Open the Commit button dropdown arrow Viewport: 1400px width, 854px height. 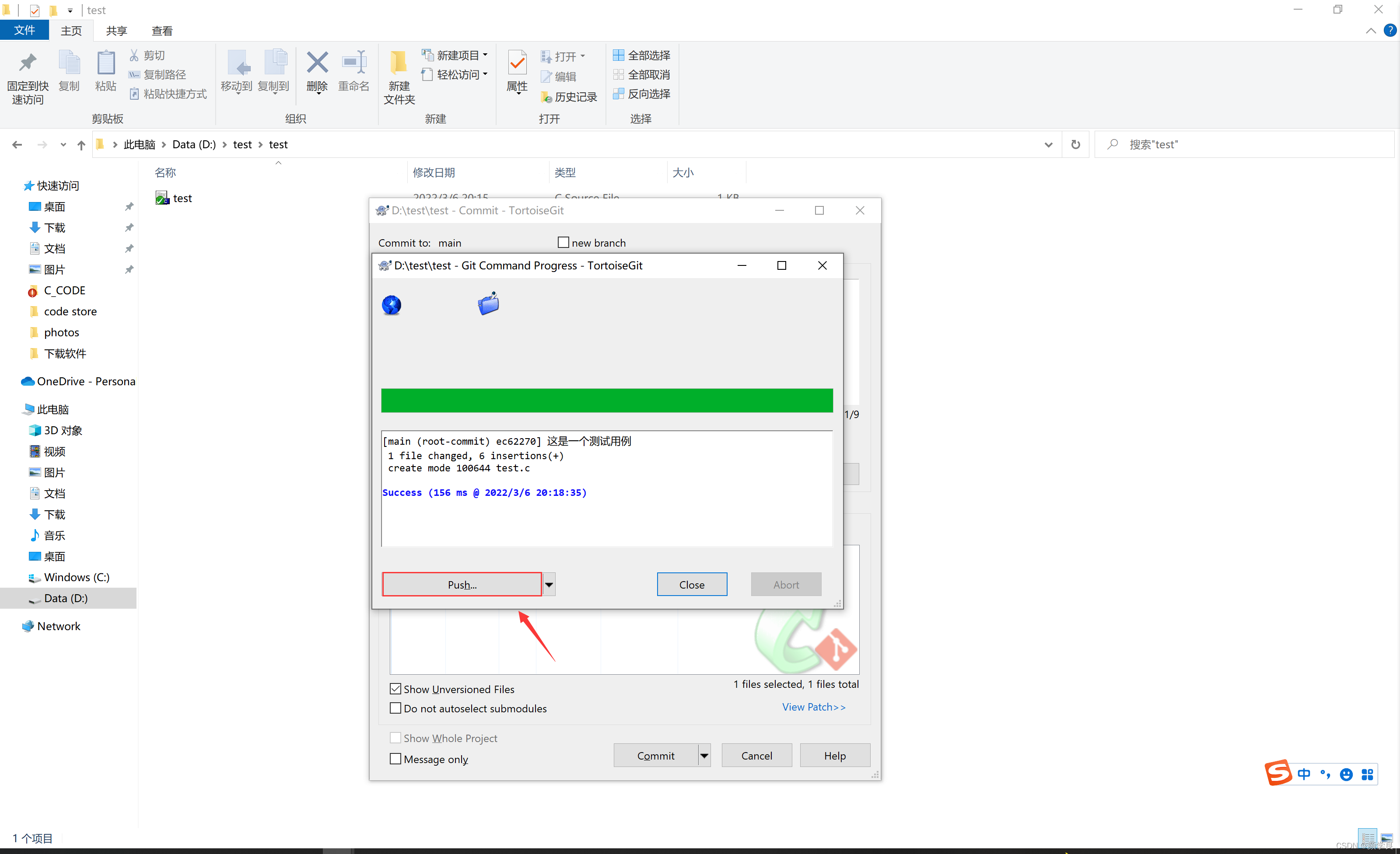(704, 755)
